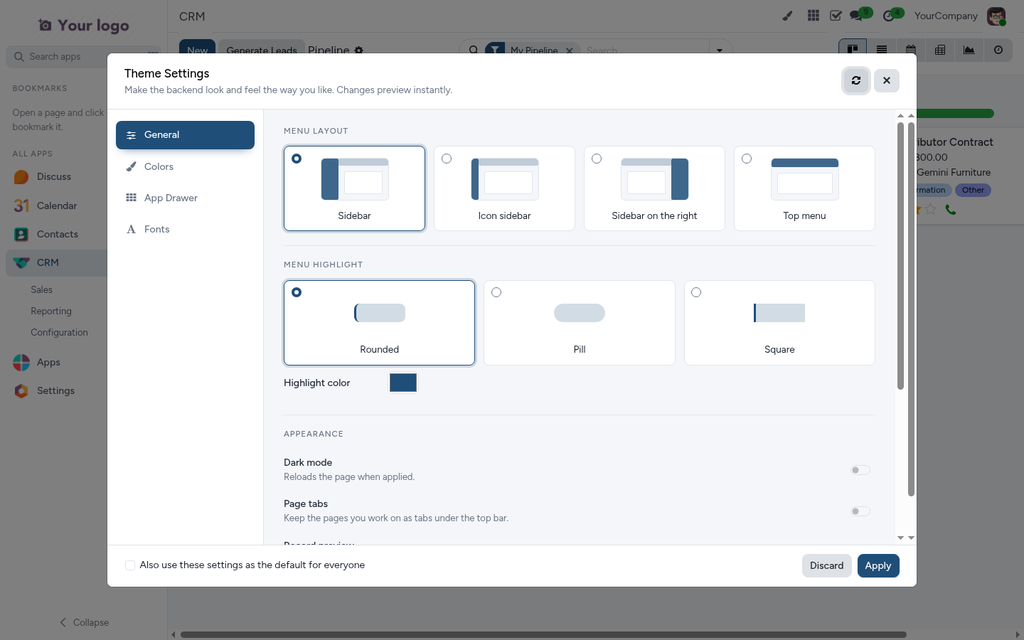Check 'Also use these settings as the default for everyone'
The width and height of the screenshot is (1024, 640).
tap(130, 565)
